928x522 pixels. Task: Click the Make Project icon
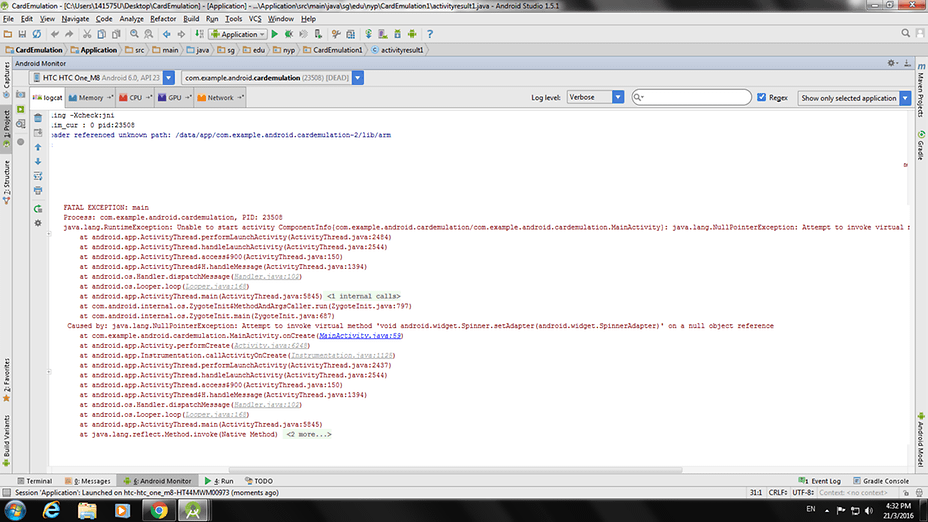tap(199, 34)
